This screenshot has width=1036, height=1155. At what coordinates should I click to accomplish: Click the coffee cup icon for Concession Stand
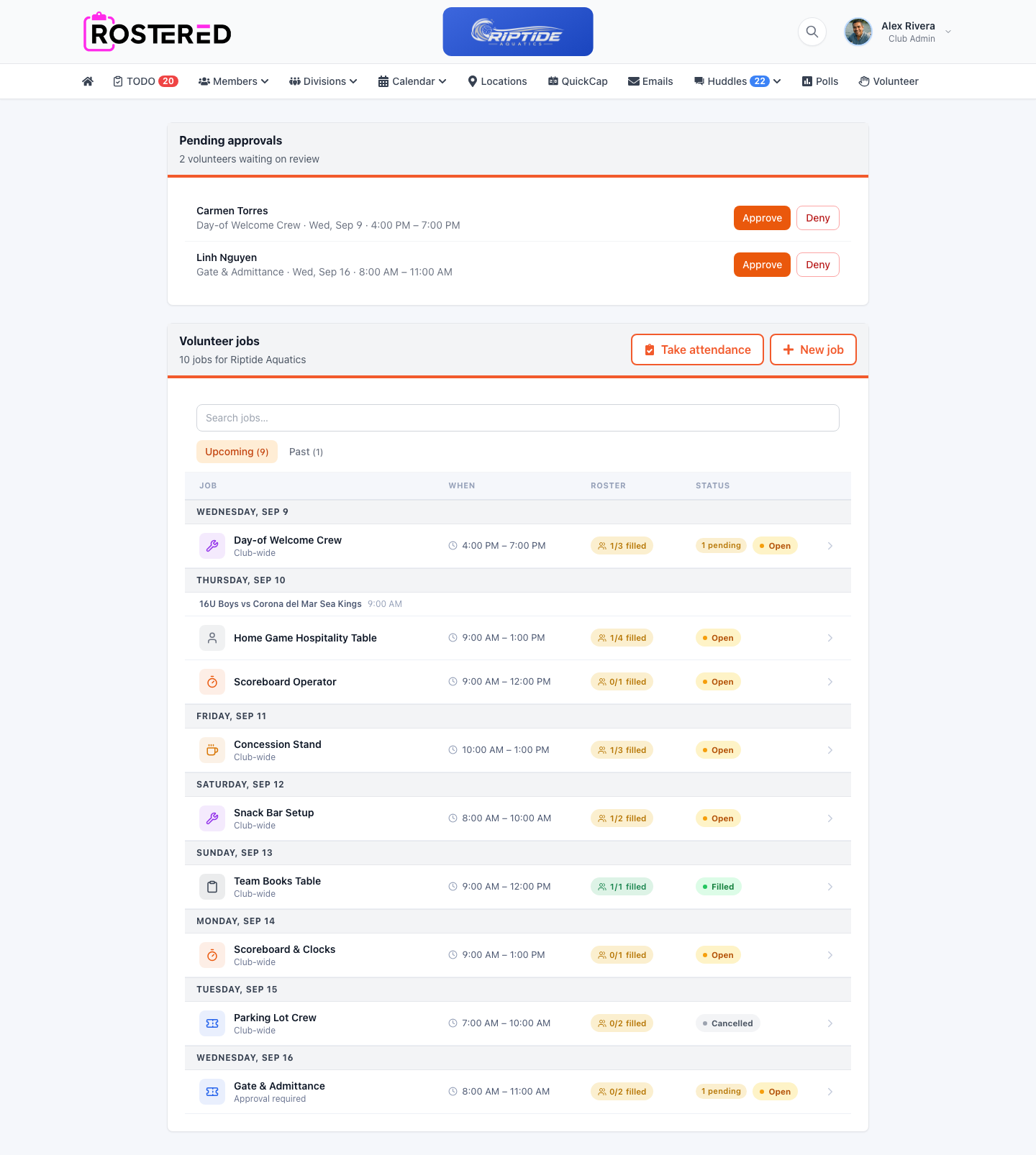212,750
